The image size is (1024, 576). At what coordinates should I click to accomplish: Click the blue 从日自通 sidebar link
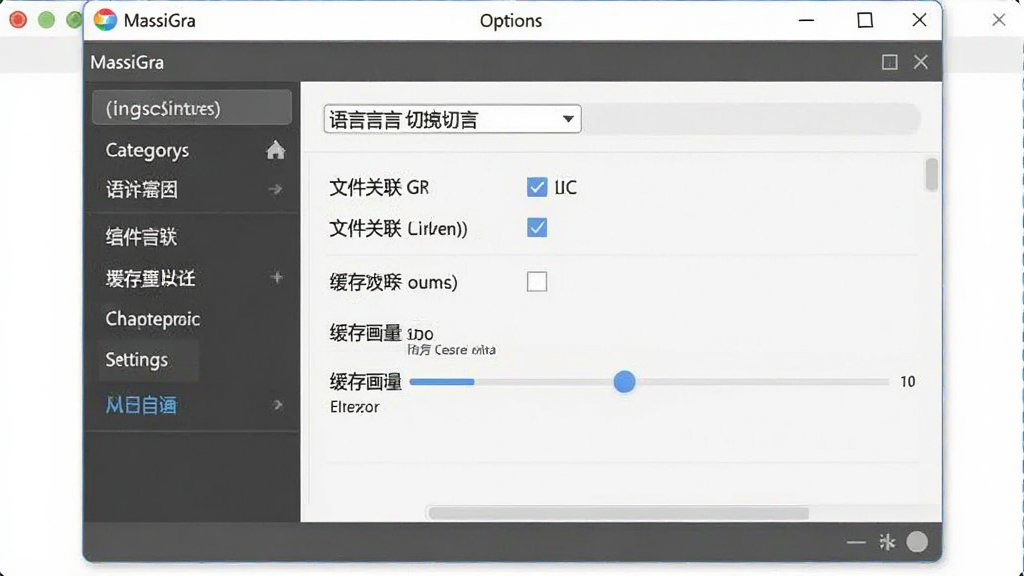(x=141, y=406)
